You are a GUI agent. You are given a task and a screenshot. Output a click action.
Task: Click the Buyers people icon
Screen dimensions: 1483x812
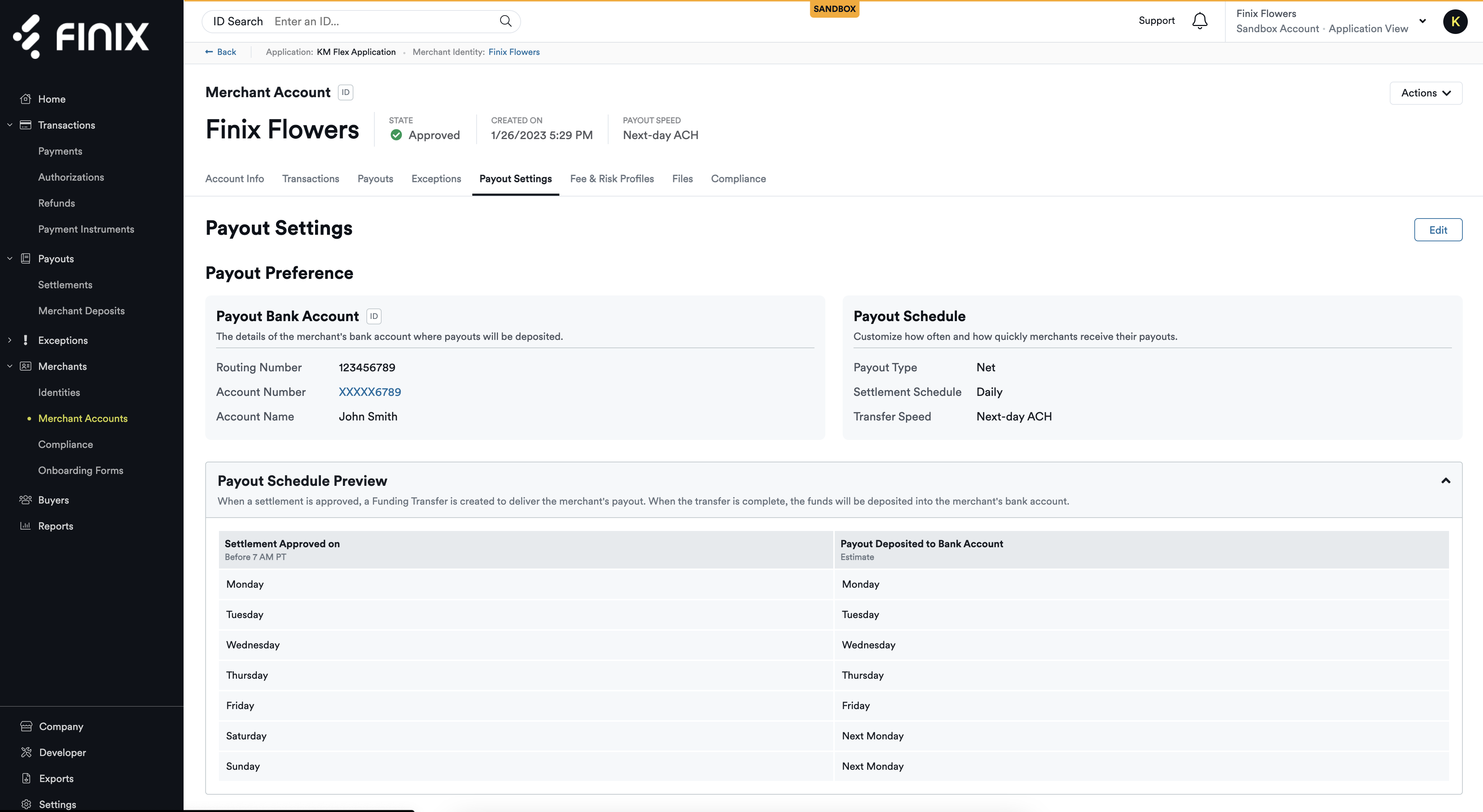coord(25,500)
